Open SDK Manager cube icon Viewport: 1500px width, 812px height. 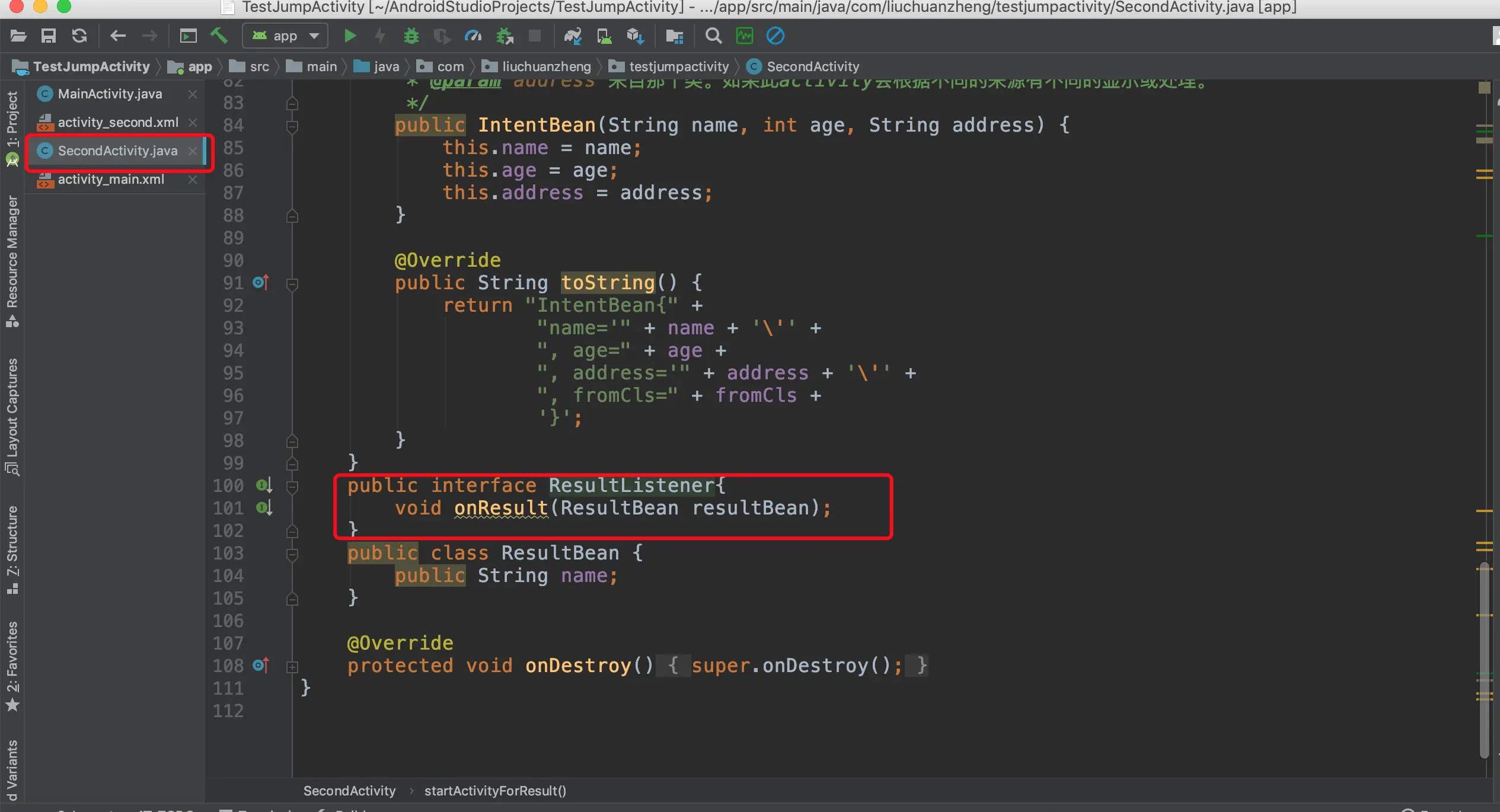(x=635, y=36)
